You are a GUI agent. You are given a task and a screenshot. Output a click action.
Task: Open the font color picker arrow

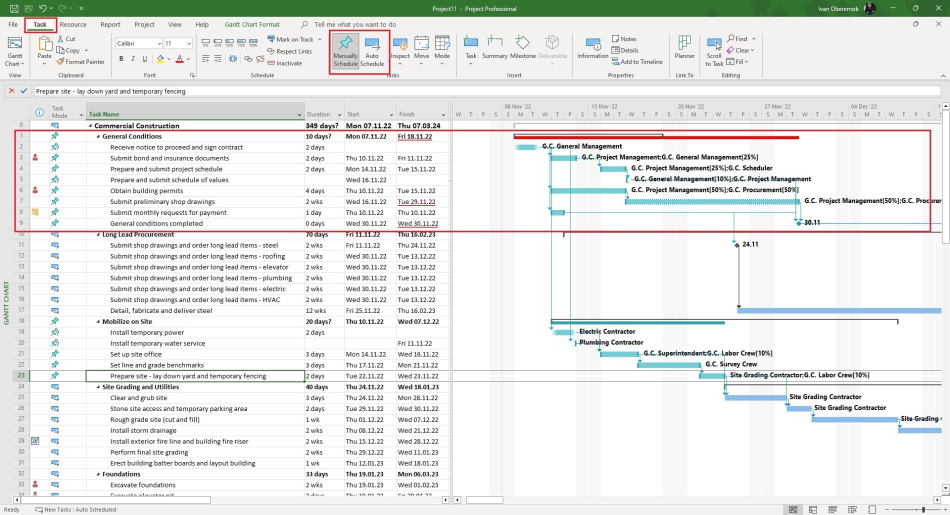point(190,59)
